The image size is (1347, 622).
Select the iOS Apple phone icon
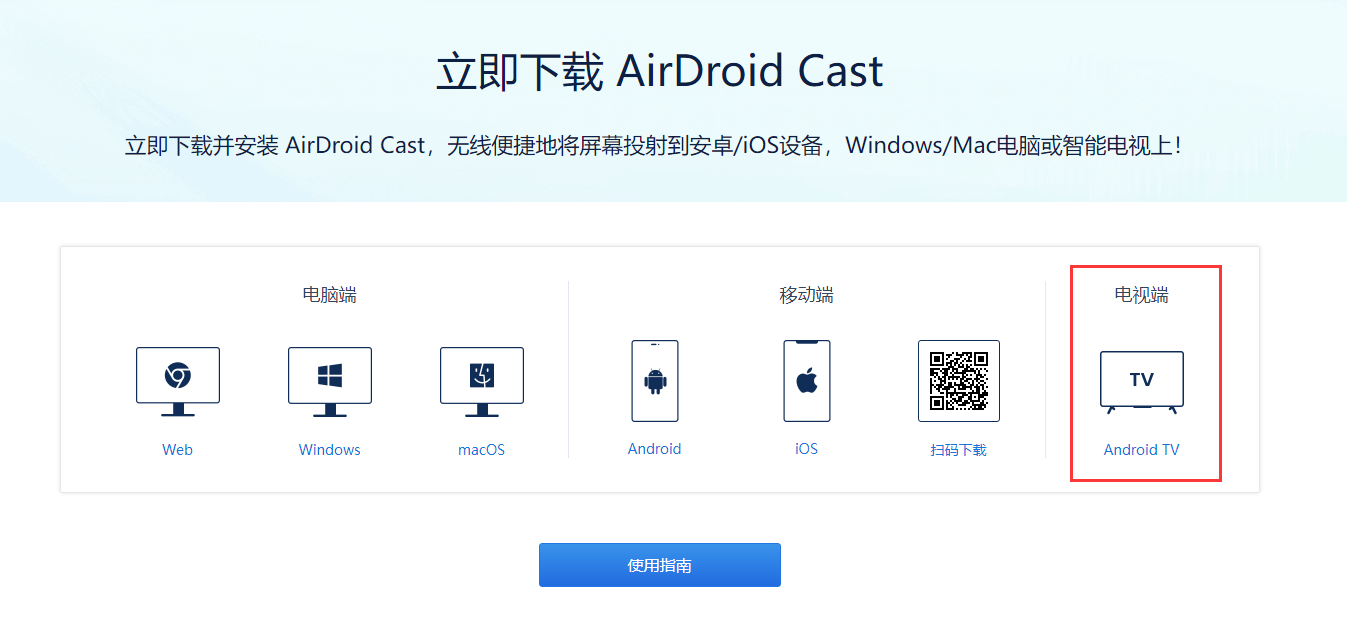coord(807,381)
